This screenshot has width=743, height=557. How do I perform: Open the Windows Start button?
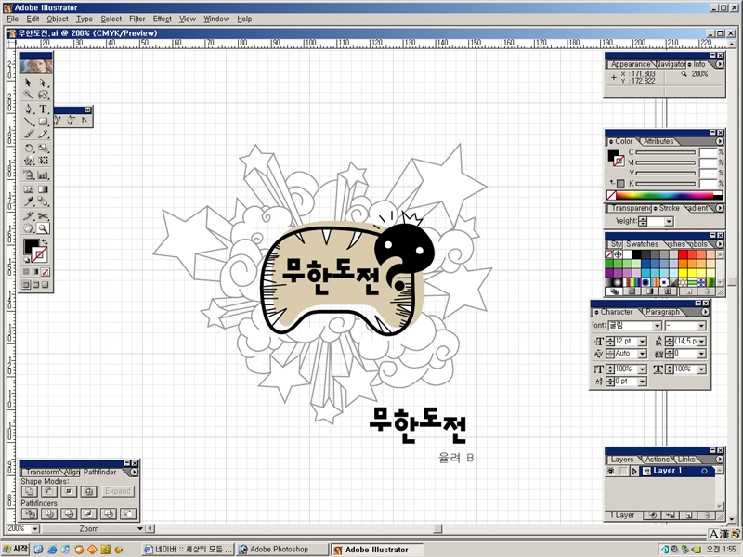(16, 549)
